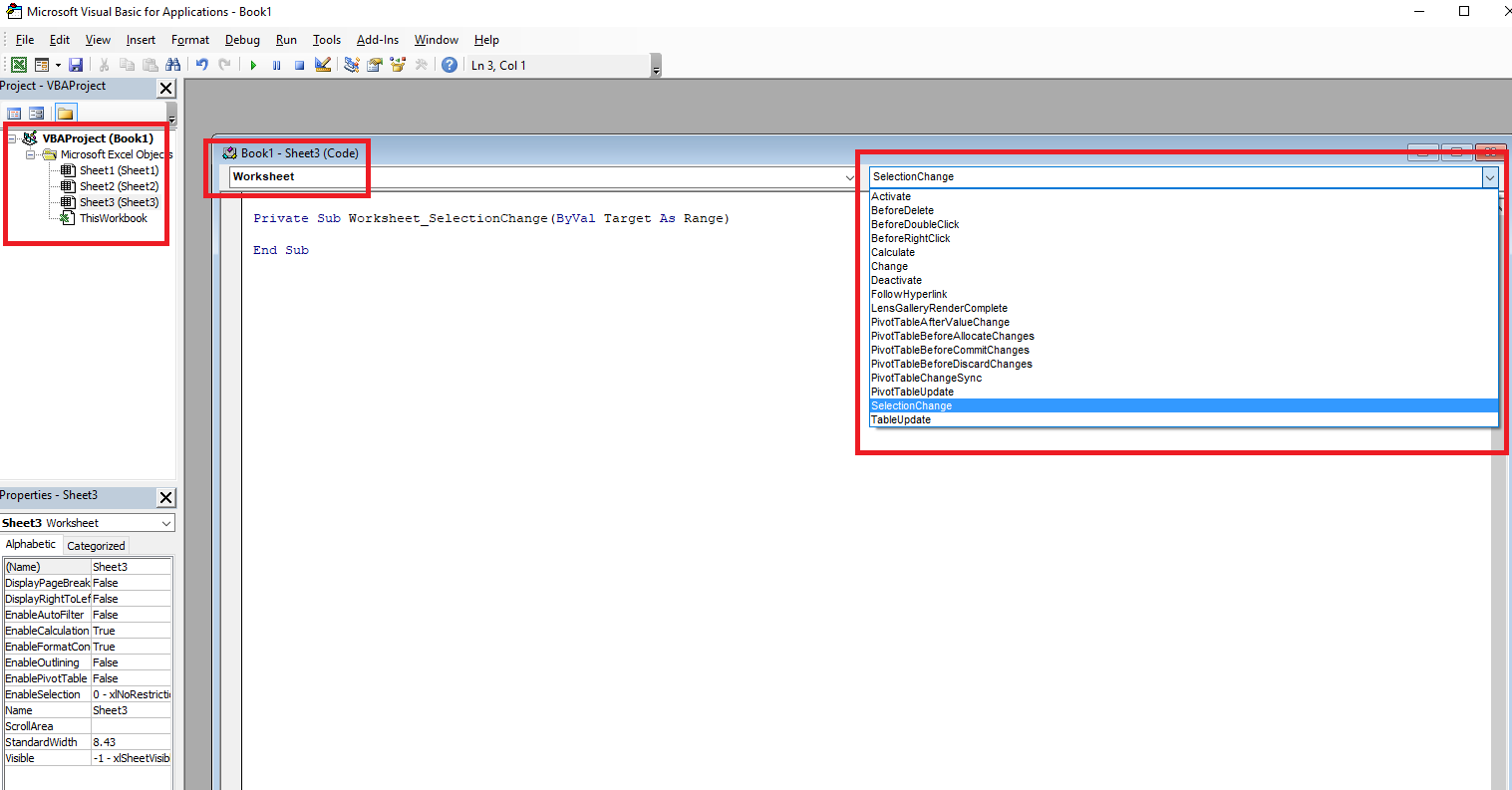
Task: Run the current Sub with the green play icon
Action: (254, 64)
